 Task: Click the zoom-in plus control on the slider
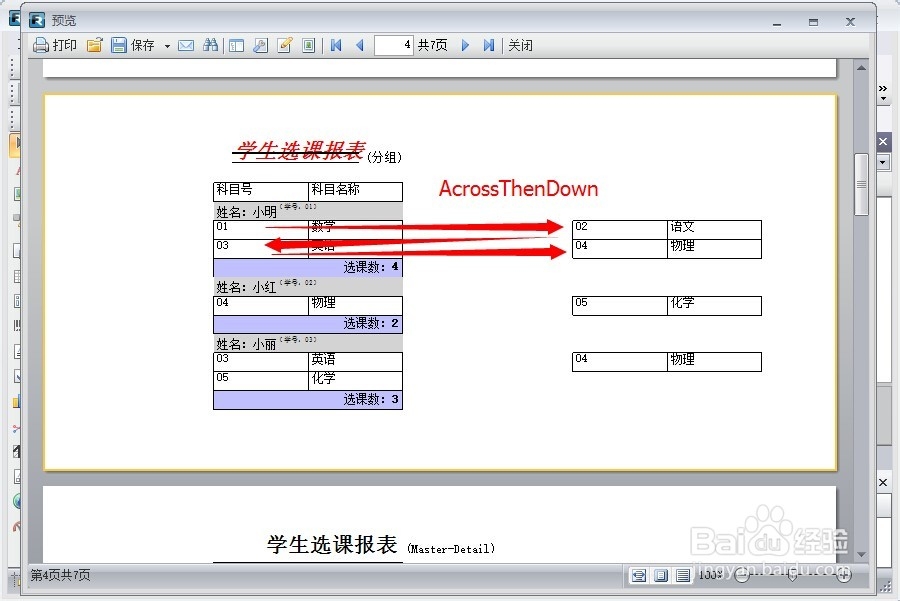click(x=842, y=576)
